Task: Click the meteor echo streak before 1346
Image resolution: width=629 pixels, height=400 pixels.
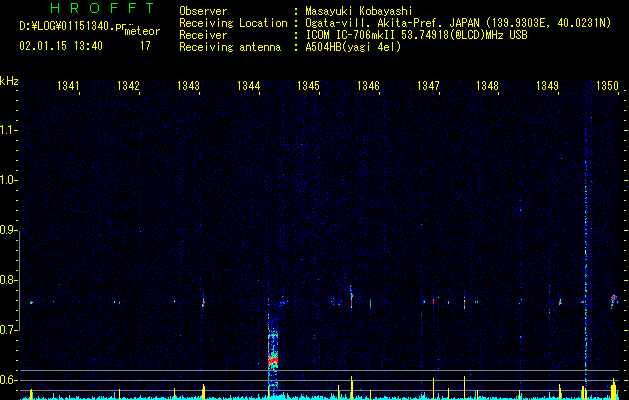Action: pyautogui.click(x=351, y=297)
